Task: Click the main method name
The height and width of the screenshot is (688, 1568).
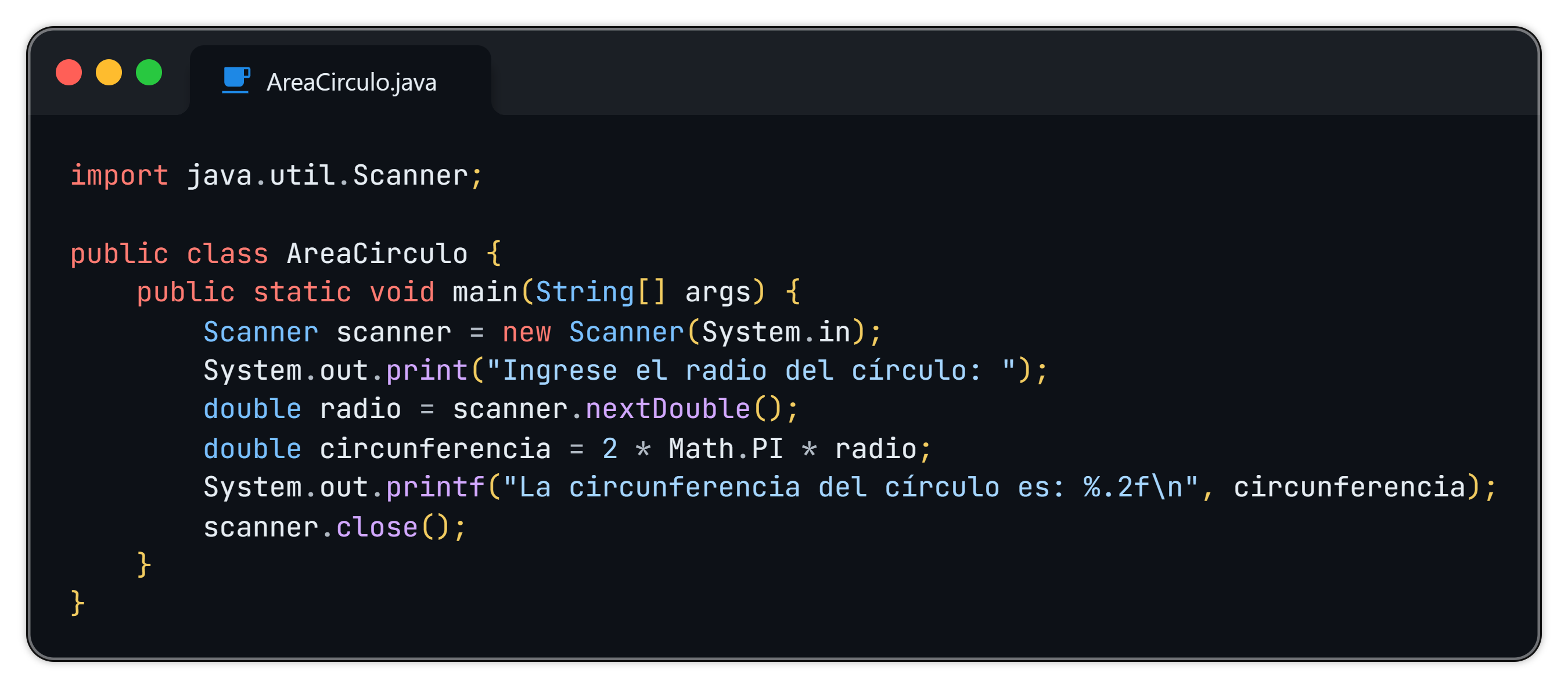Action: pyautogui.click(x=485, y=293)
